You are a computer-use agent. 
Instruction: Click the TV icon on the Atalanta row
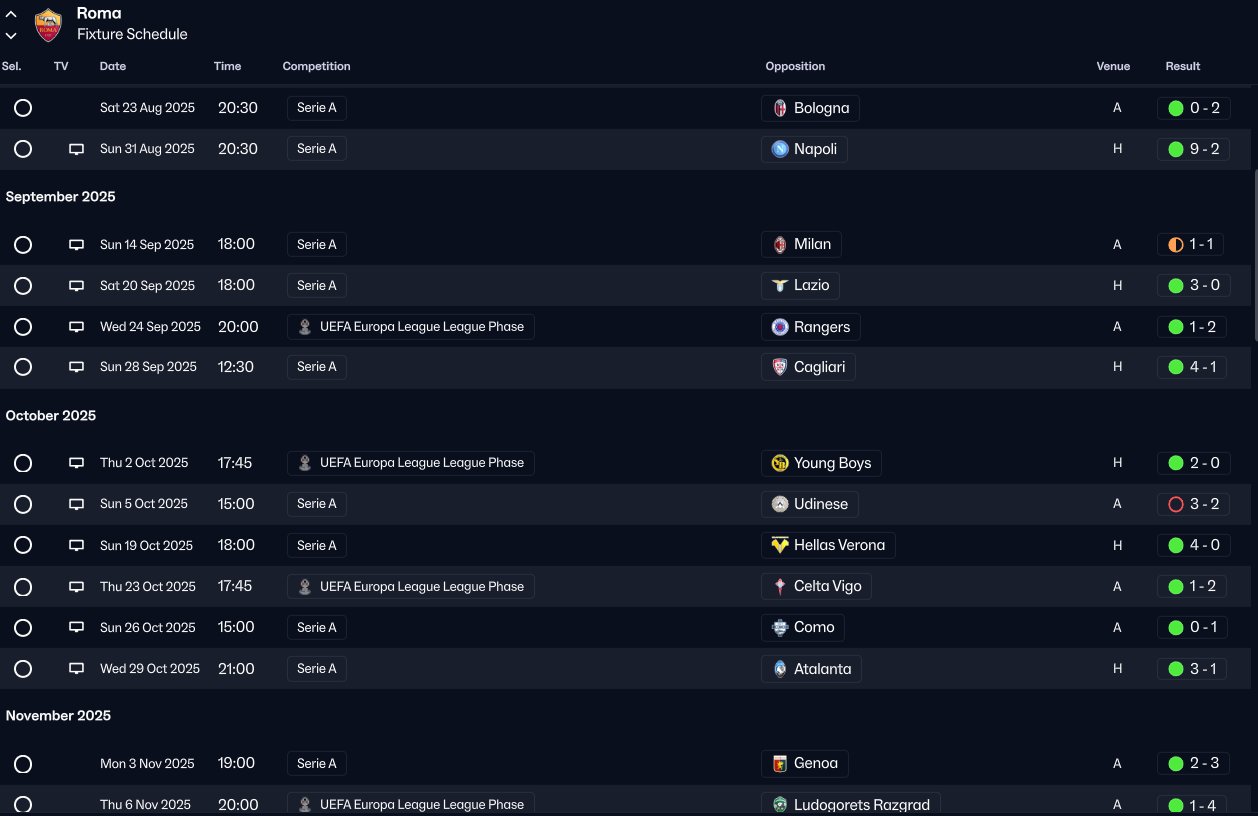[76, 669]
